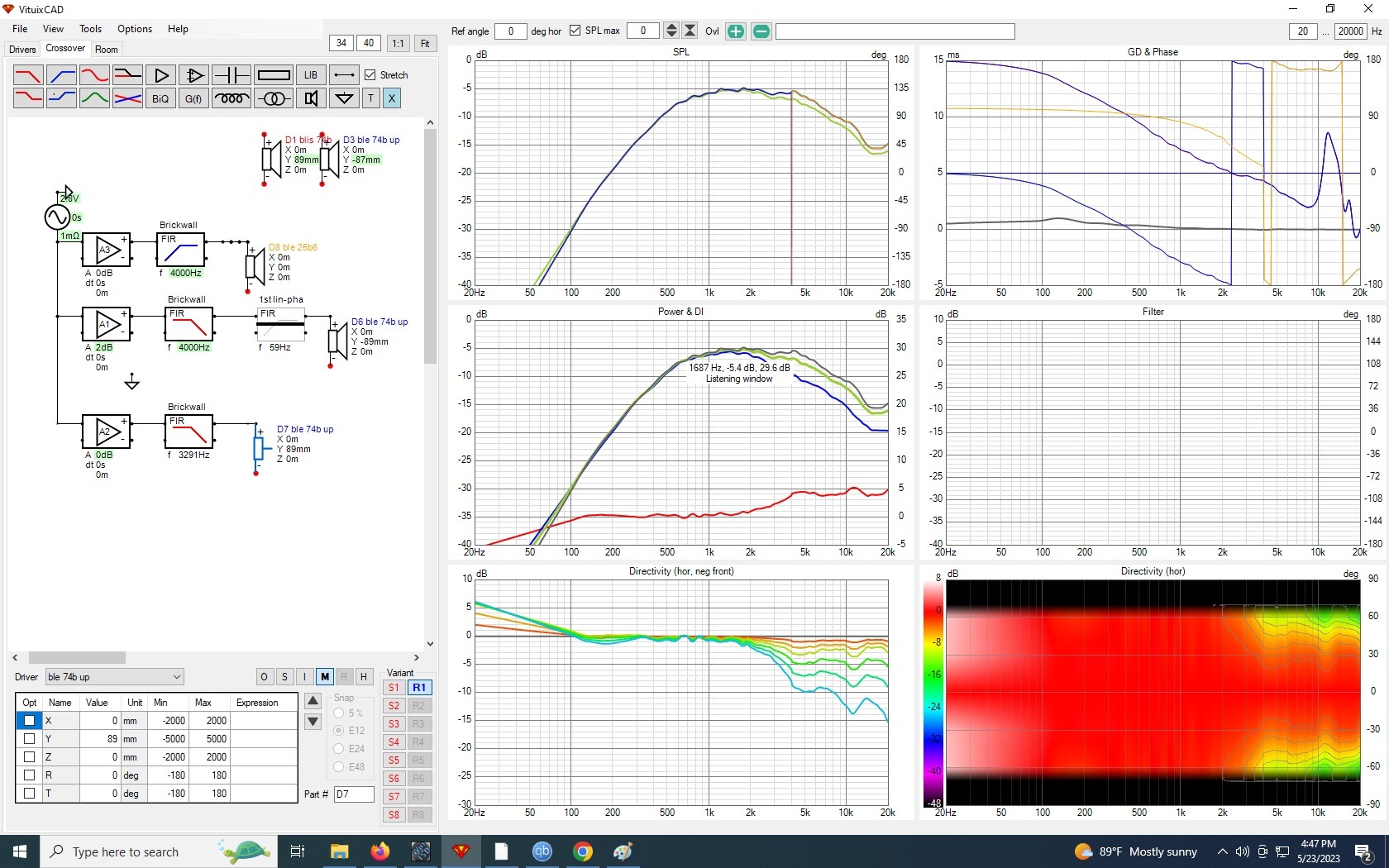This screenshot has width=1389, height=868.
Task: Click the M mode button
Action: pyautogui.click(x=324, y=677)
